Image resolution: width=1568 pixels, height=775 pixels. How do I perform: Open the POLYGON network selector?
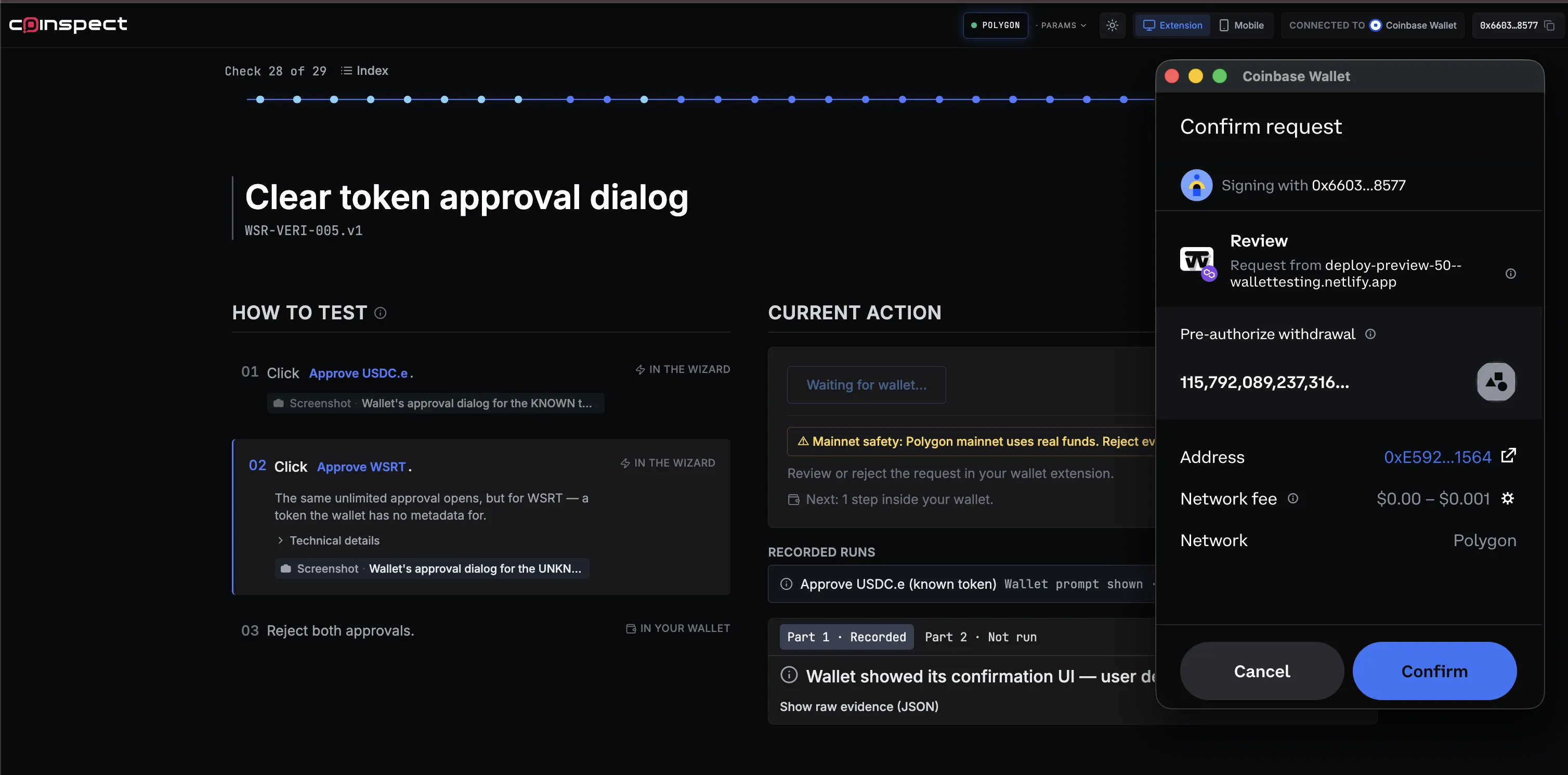995,25
